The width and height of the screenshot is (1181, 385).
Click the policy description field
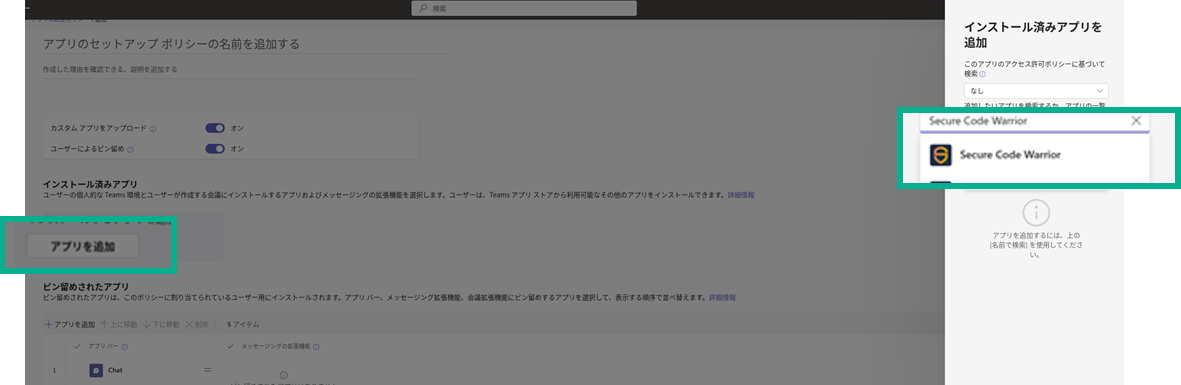230,69
